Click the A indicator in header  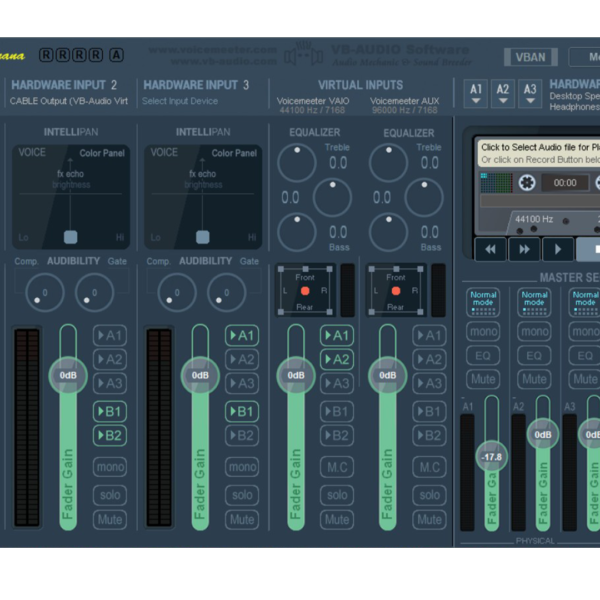coord(116,55)
